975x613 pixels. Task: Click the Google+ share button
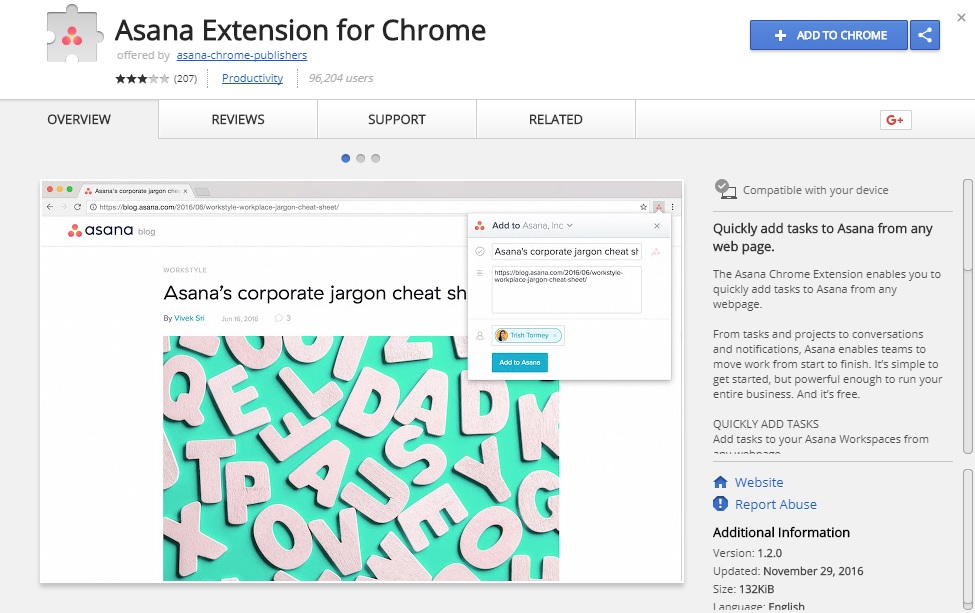coord(895,120)
